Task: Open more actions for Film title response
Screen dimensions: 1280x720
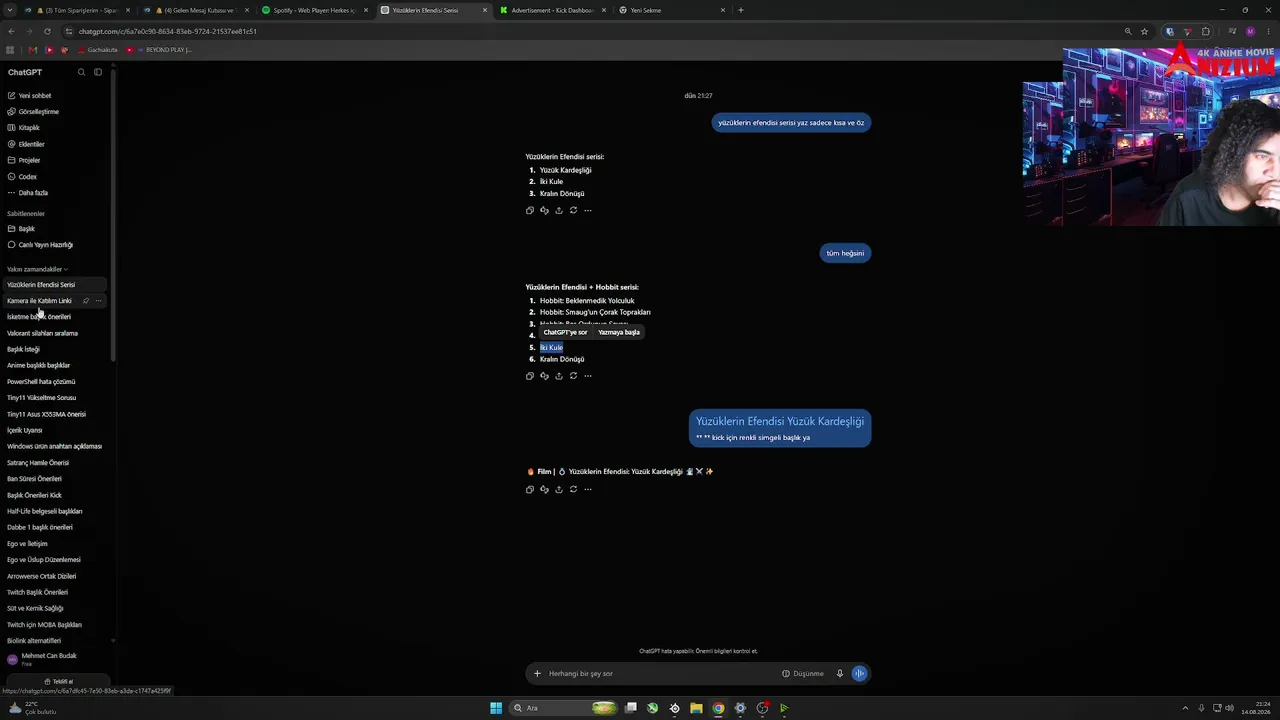Action: tap(588, 489)
